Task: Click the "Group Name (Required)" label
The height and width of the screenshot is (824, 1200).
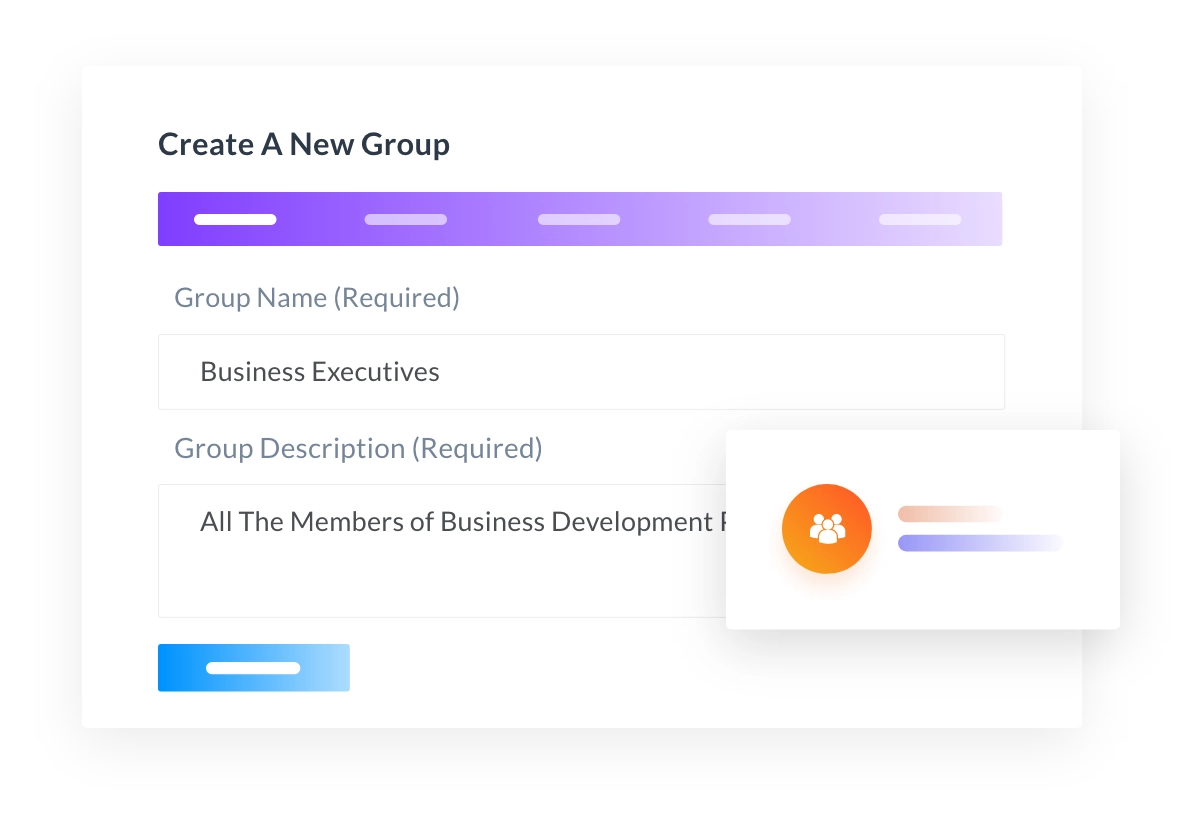Action: point(317,298)
